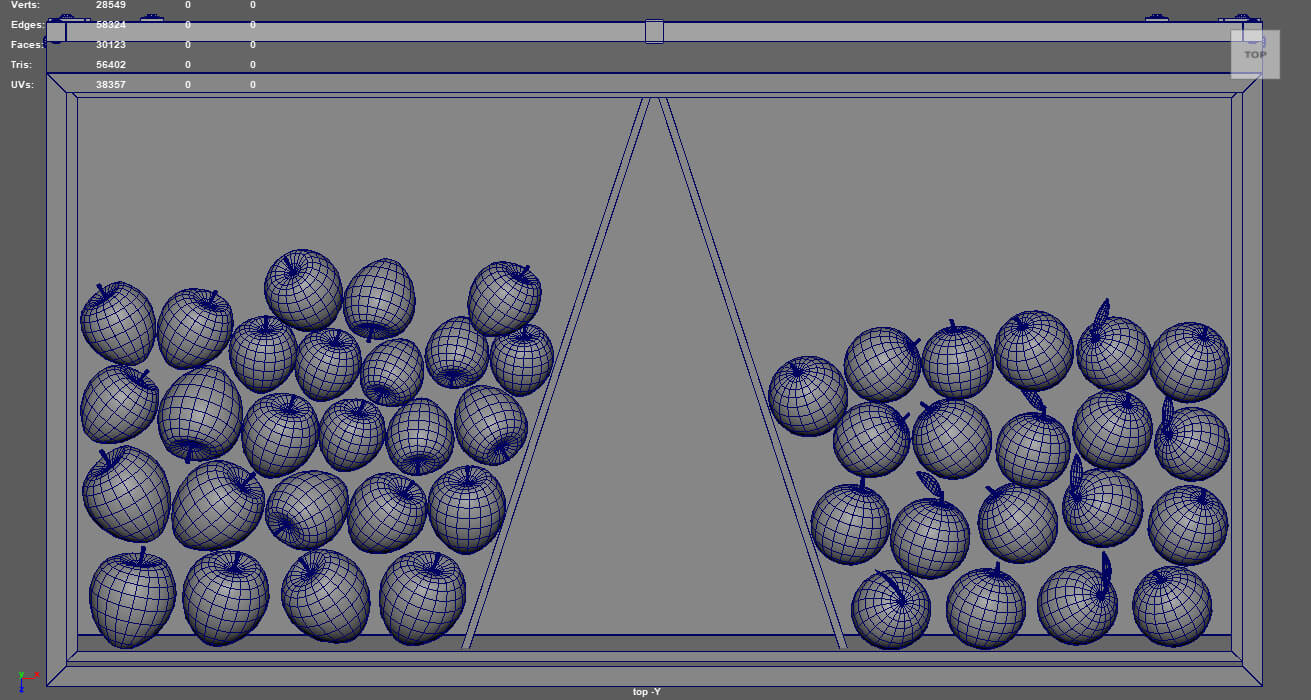Select the 'Verts:' heads-up display label
This screenshot has height=700, width=1311.
pos(25,5)
